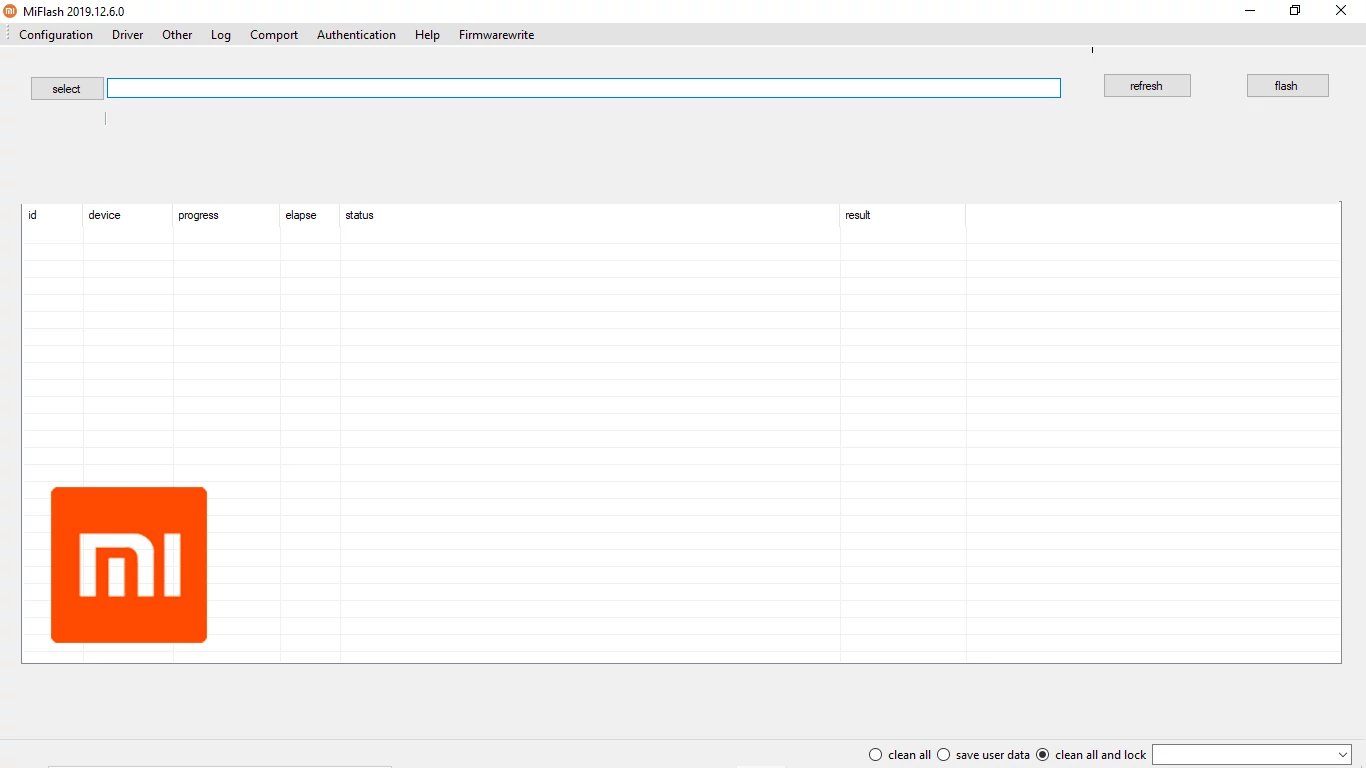The width and height of the screenshot is (1366, 768).
Task: Restore down the MiFlash window
Action: click(x=1295, y=11)
